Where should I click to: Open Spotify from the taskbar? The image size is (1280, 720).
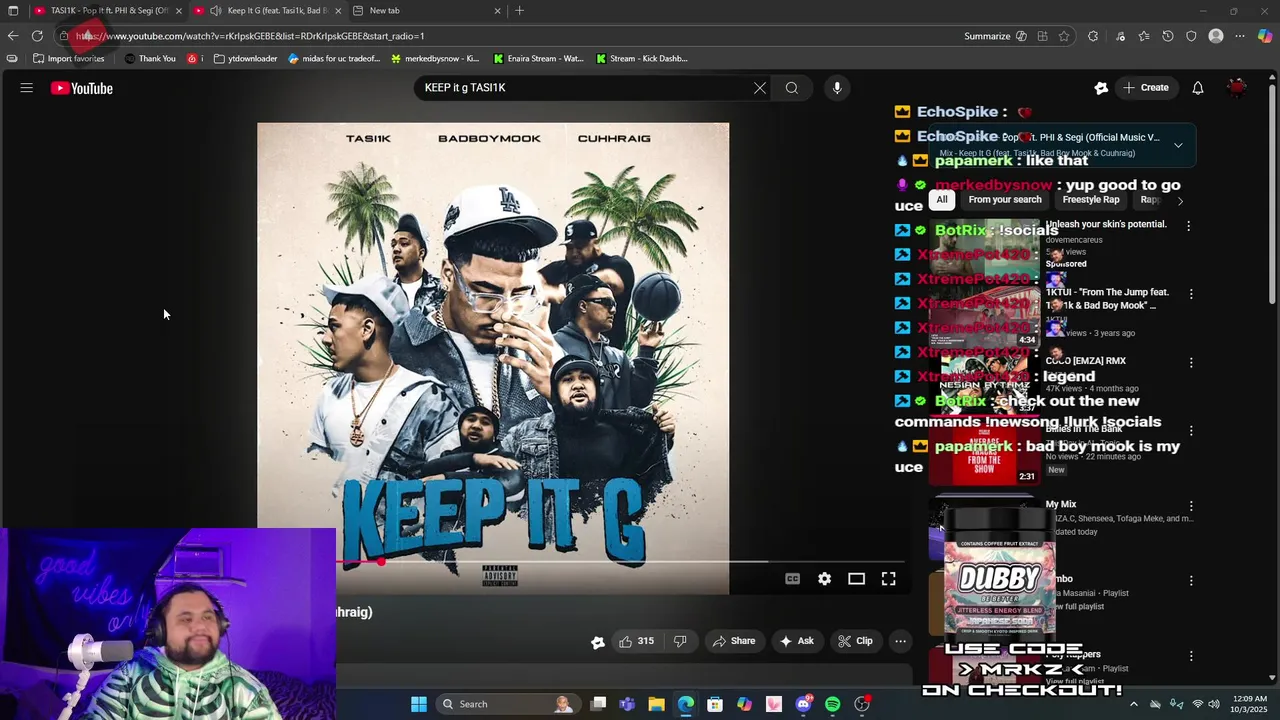pos(832,704)
